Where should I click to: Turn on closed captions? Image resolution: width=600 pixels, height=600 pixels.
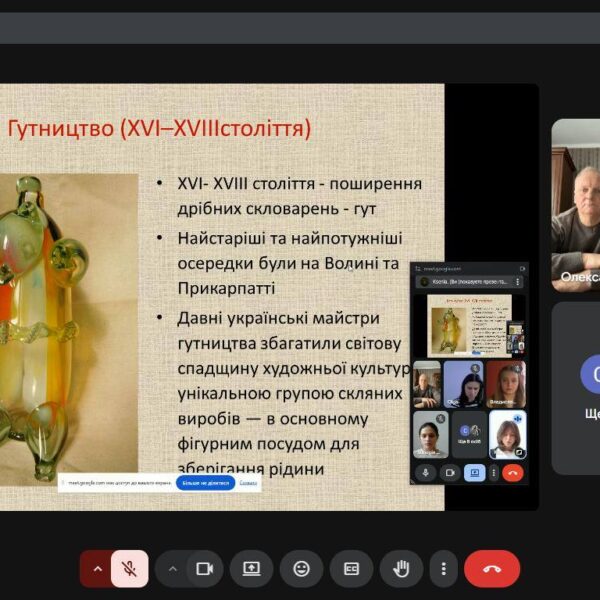click(351, 568)
